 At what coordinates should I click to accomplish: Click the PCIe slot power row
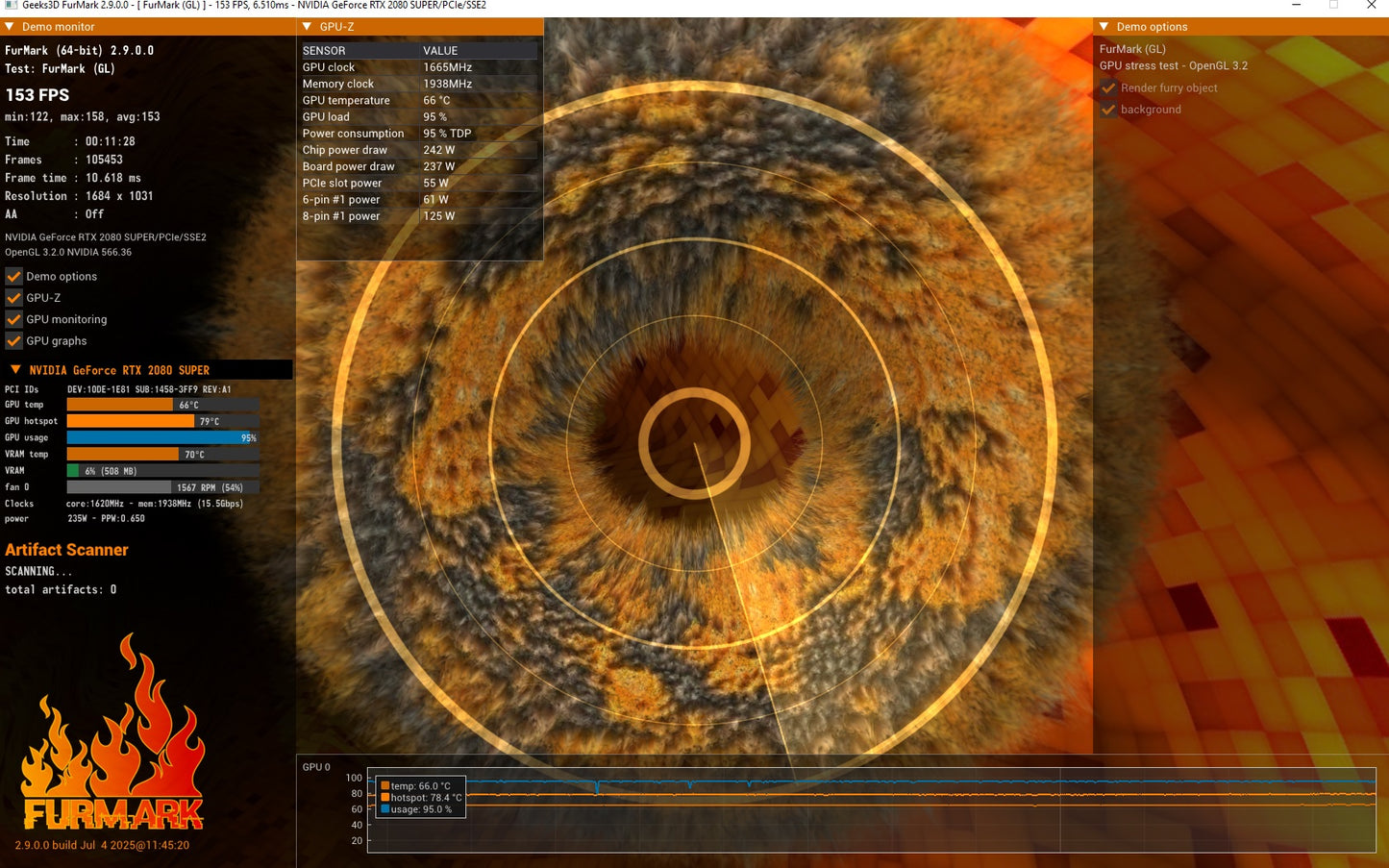pyautogui.click(x=419, y=183)
